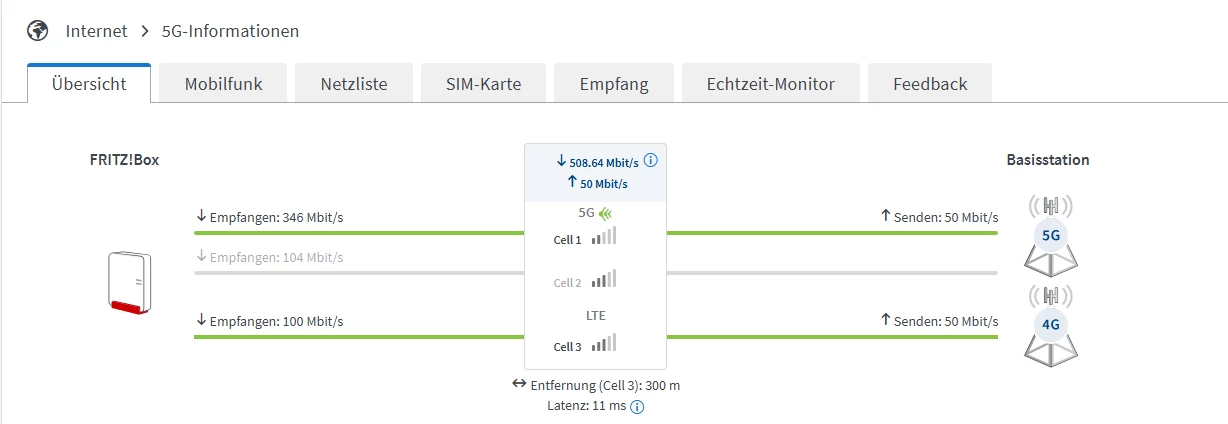This screenshot has width=1228, height=424.
Task: Select the SIM-Karte tab
Action: 483,84
